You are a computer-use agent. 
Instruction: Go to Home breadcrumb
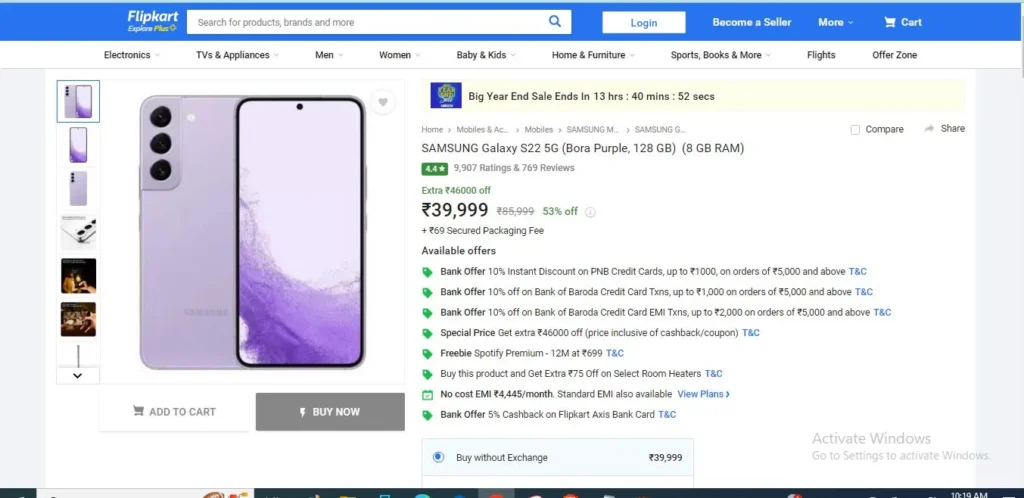[x=432, y=130]
